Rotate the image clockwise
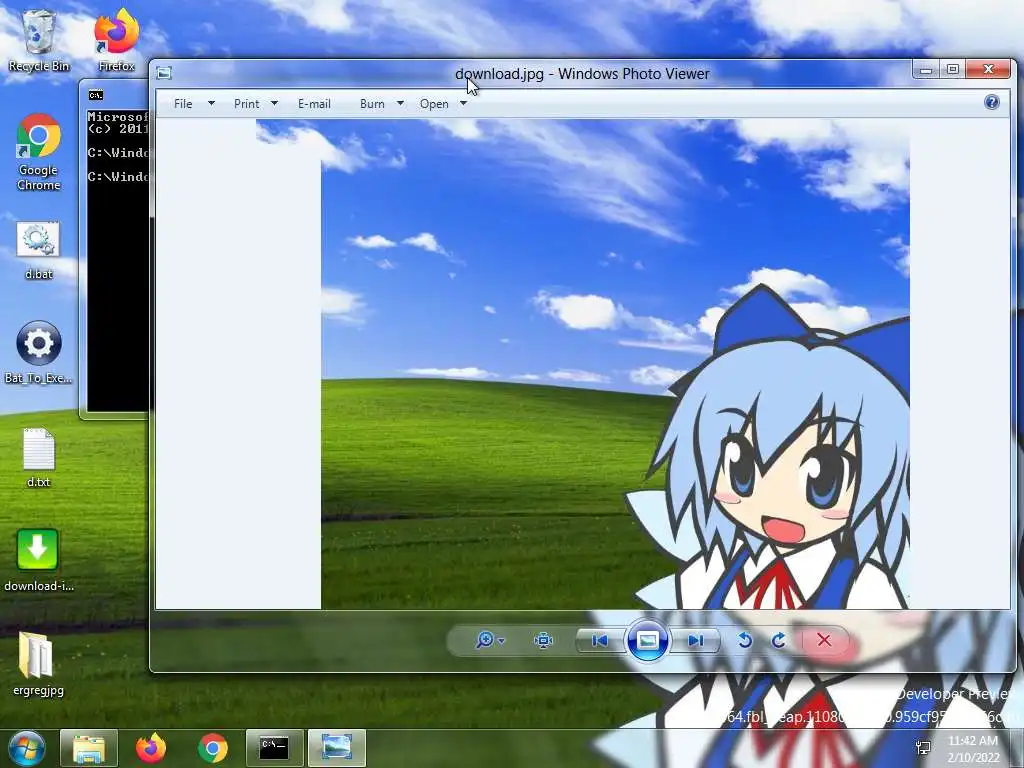 pos(778,641)
